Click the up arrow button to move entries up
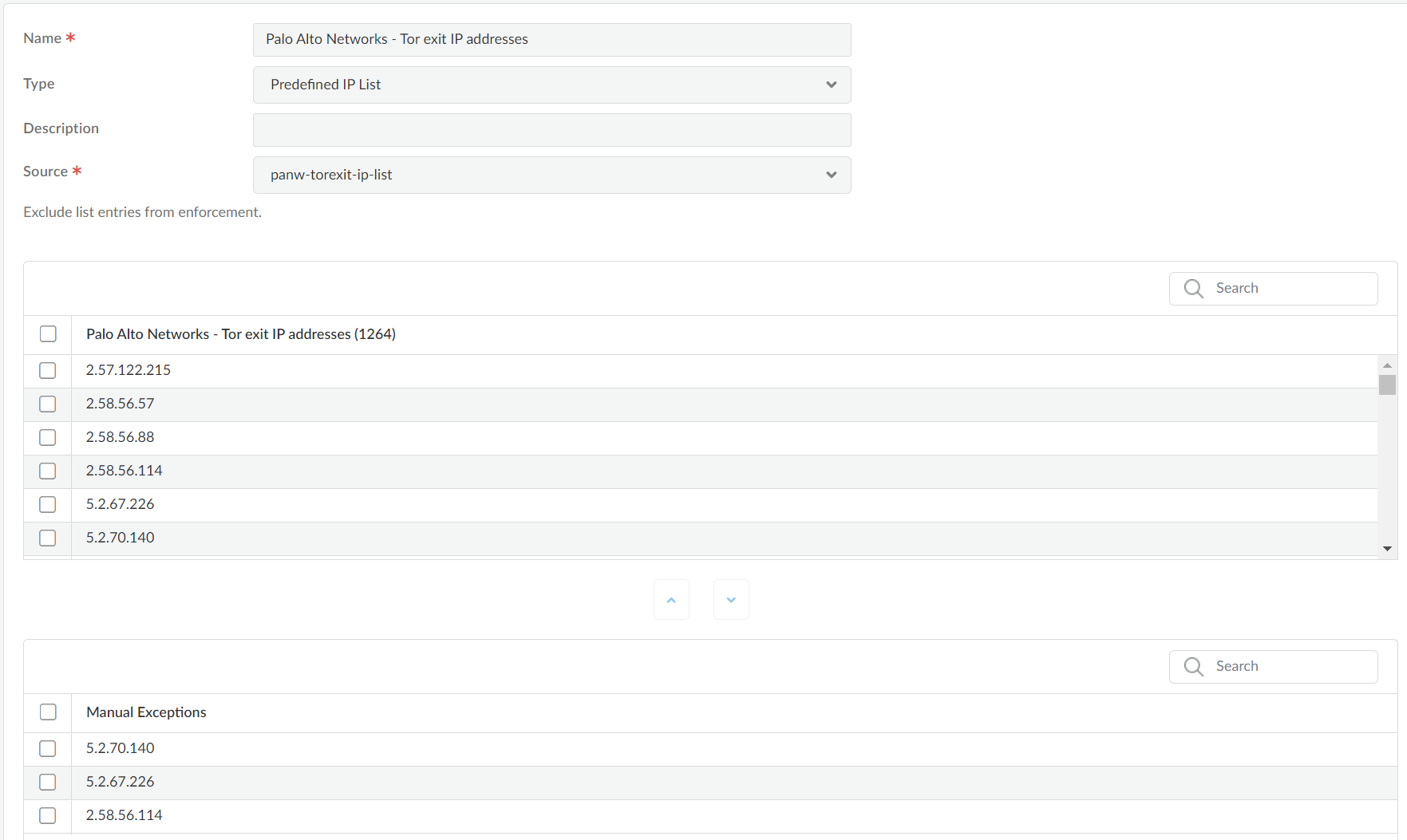The image size is (1407, 840). pos(671,600)
